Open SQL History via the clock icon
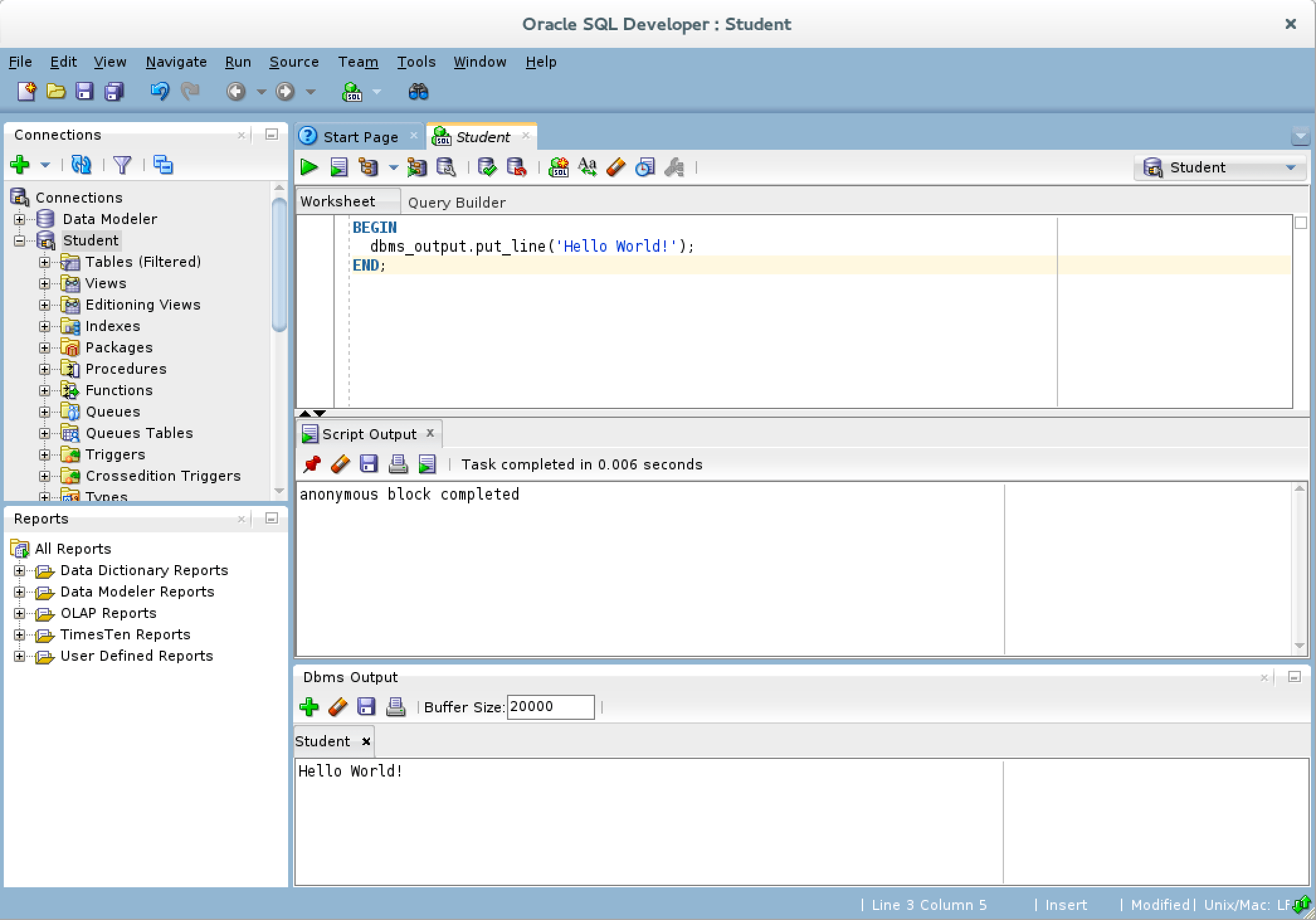The image size is (1316, 920). pyautogui.click(x=644, y=167)
